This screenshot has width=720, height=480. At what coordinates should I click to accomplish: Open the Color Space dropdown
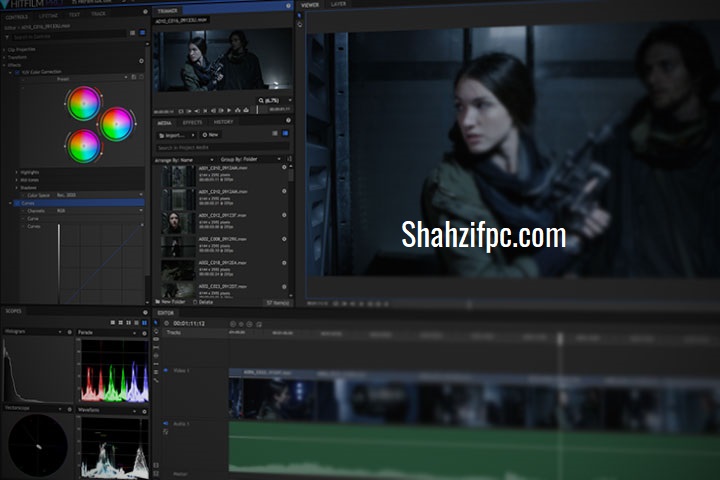[x=99, y=195]
